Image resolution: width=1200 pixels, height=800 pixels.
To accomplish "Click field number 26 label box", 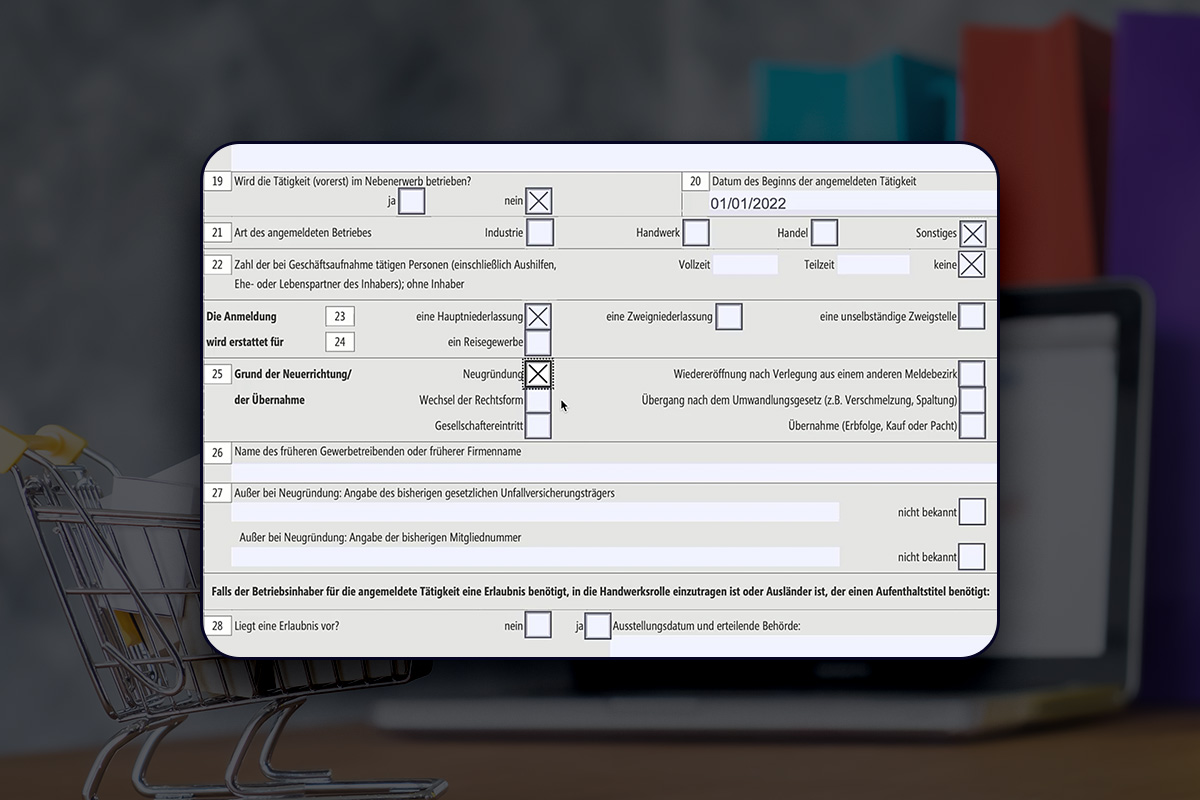I will 217,452.
